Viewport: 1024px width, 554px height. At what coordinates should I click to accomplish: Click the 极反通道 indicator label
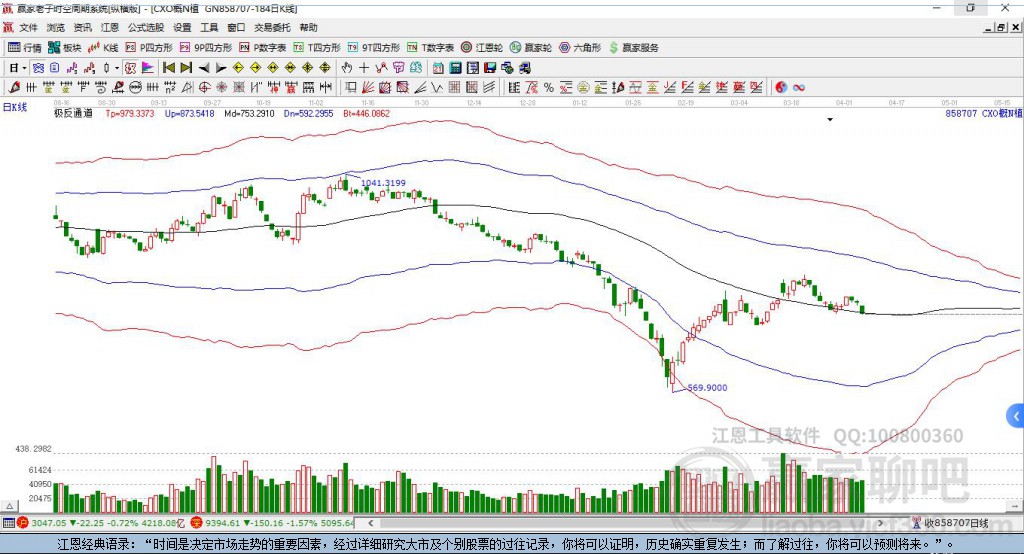coord(73,114)
